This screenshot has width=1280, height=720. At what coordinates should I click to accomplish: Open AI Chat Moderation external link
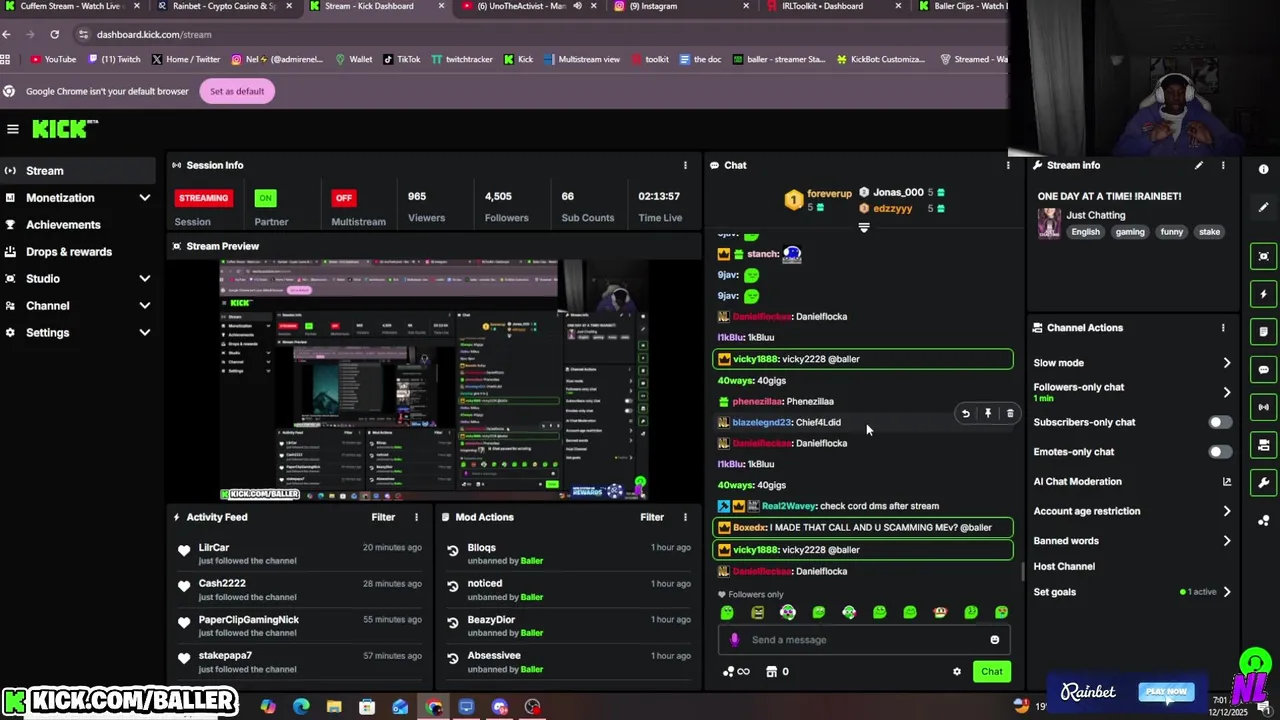(1226, 482)
